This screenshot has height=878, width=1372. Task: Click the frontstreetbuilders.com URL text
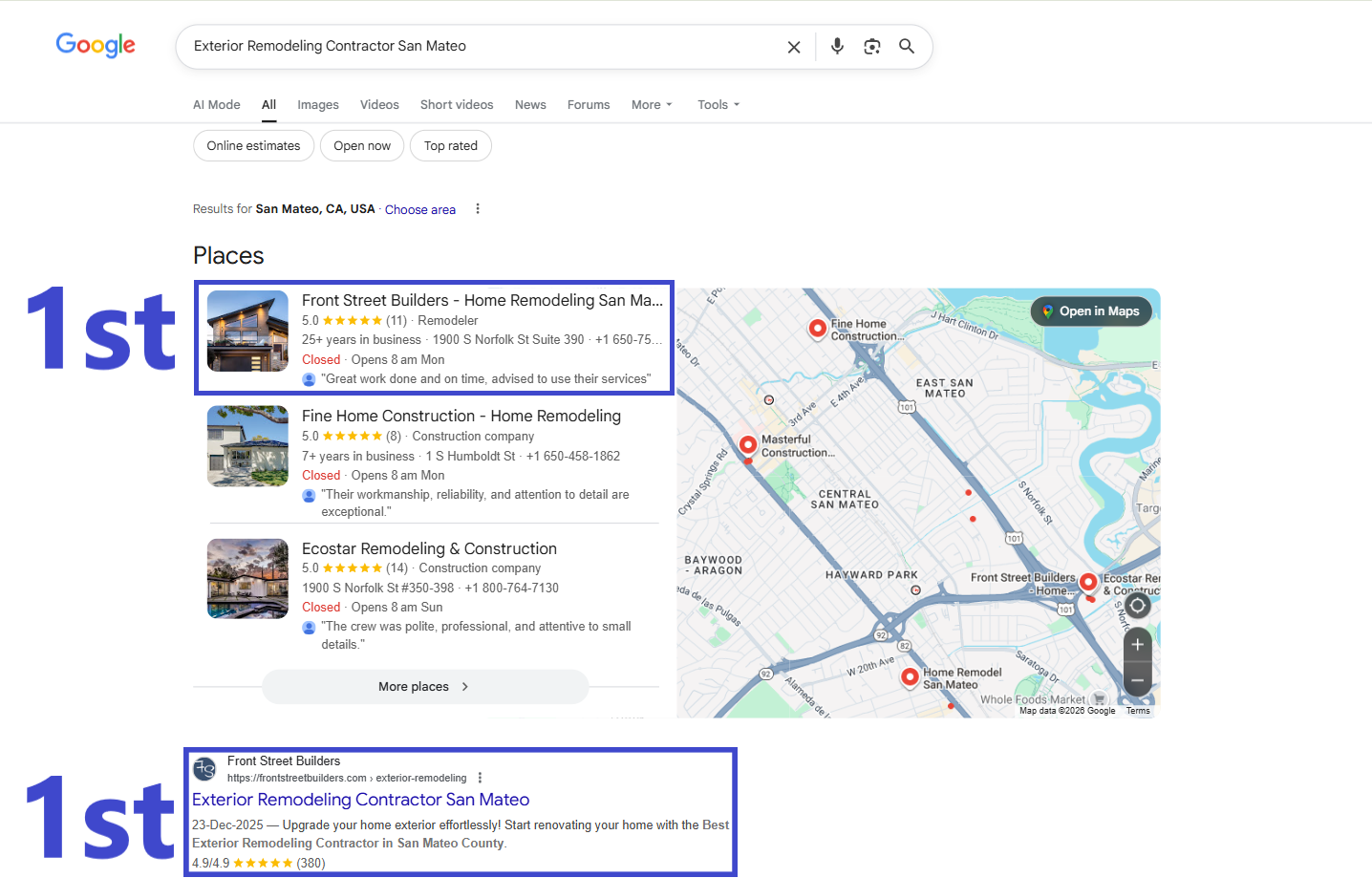(347, 778)
